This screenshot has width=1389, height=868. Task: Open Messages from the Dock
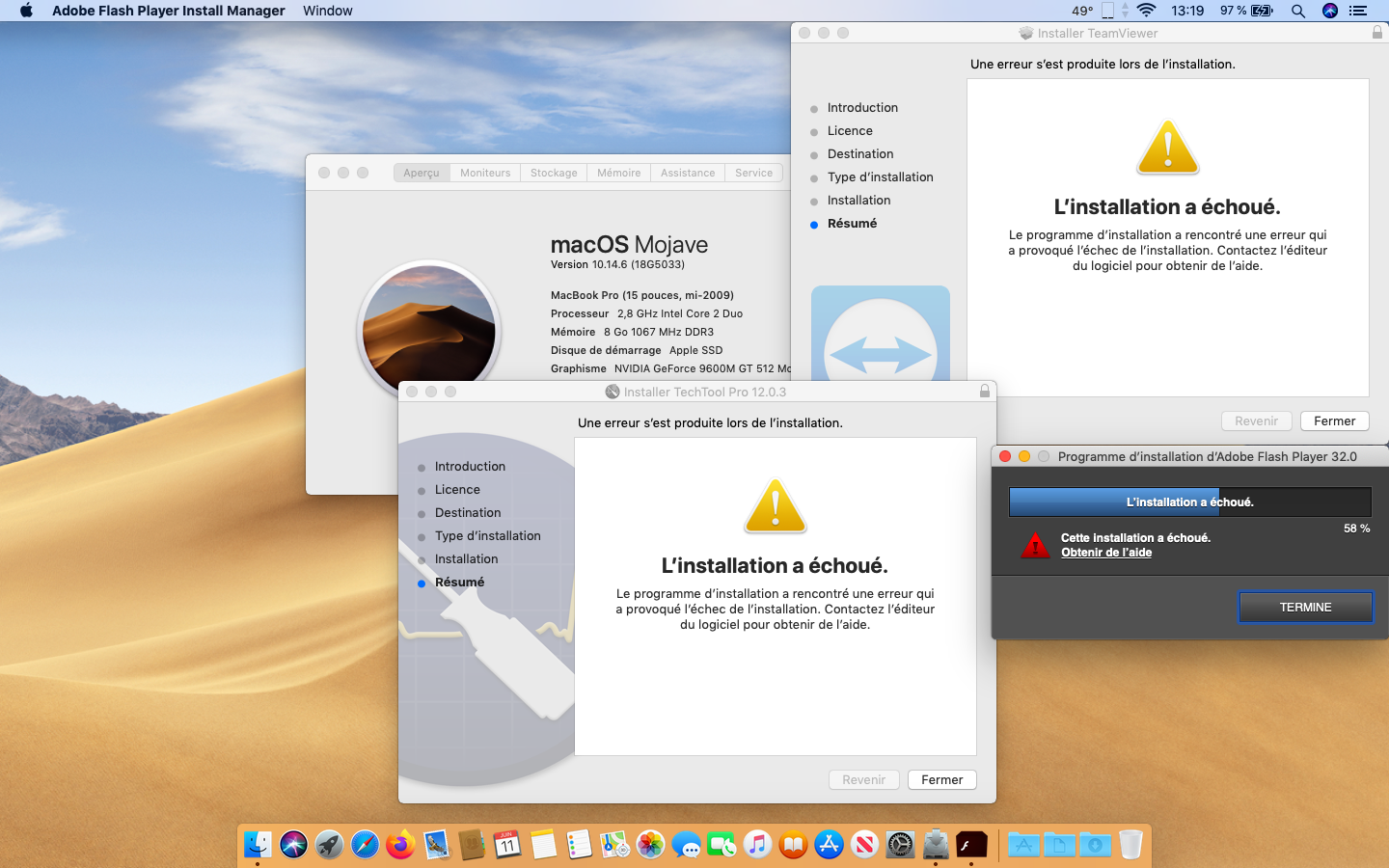pos(686,845)
